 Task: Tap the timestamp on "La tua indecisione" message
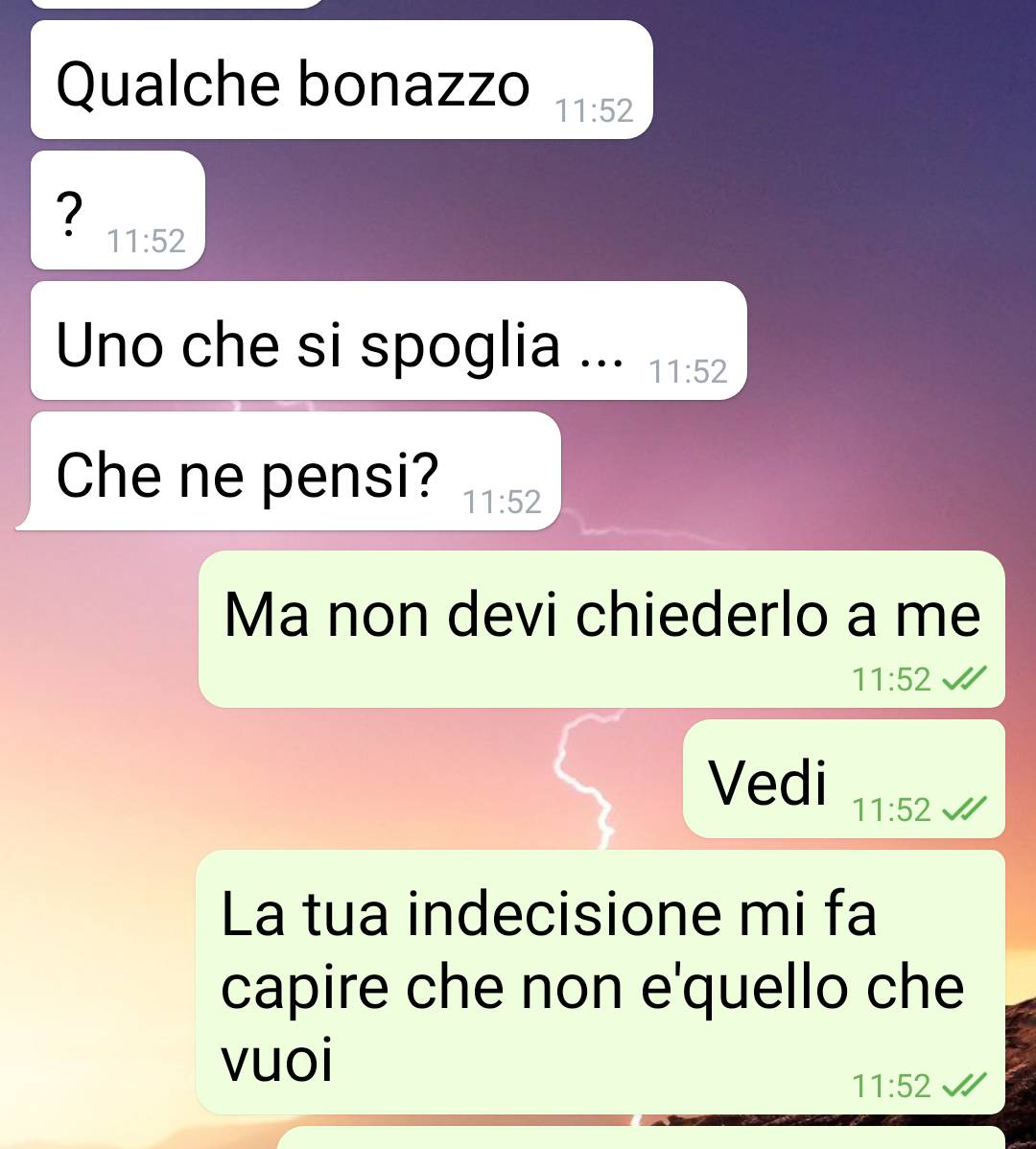coord(891,1086)
